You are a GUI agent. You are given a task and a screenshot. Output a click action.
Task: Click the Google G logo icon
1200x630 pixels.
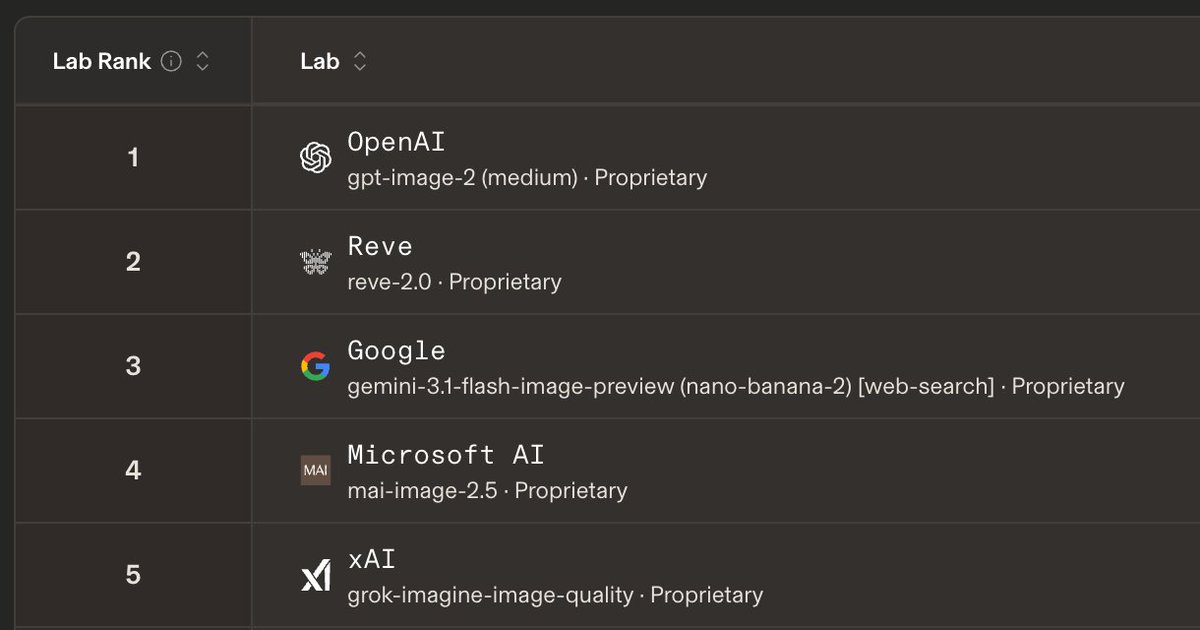316,366
